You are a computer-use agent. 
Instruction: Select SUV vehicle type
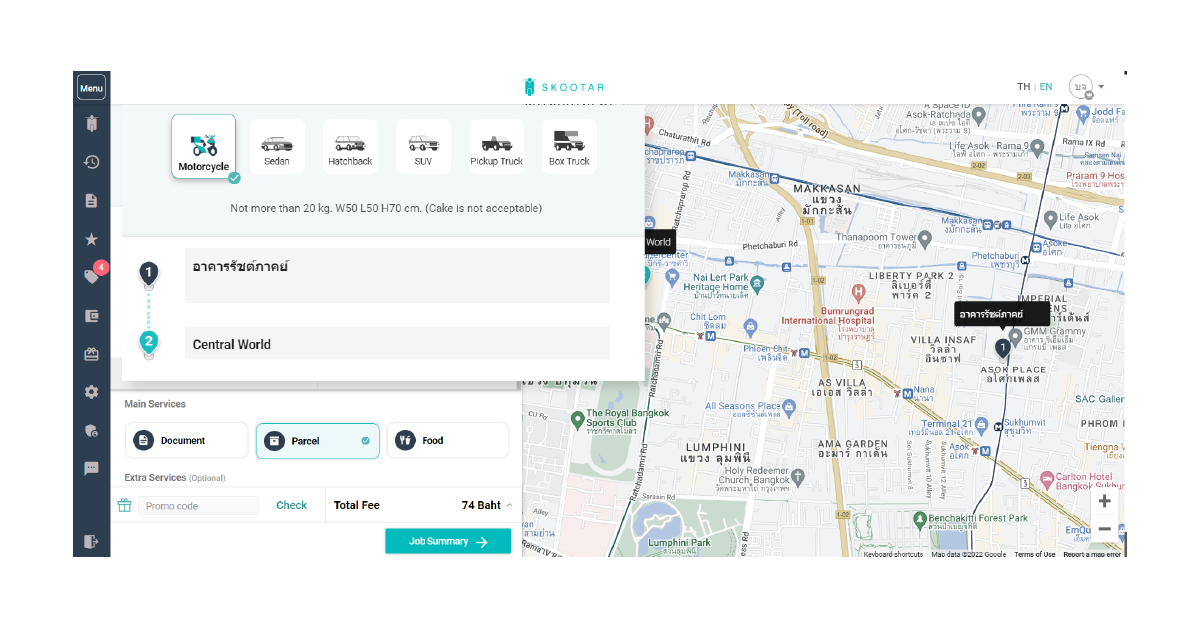[423, 147]
